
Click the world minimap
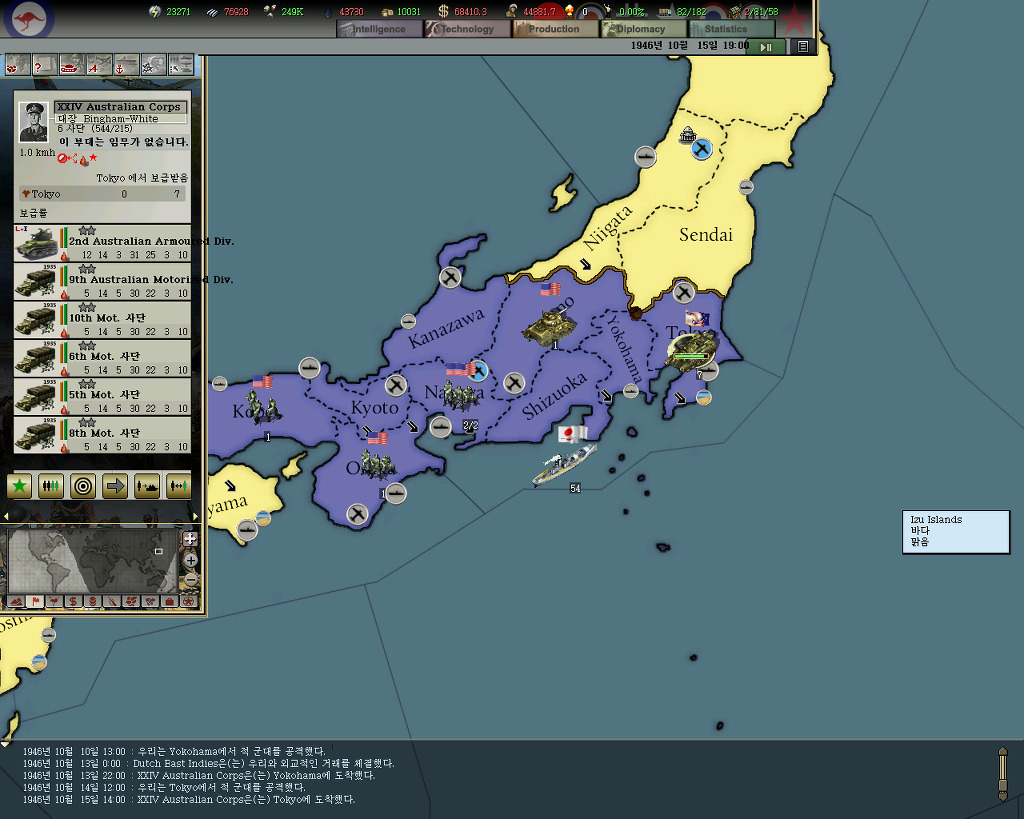pyautogui.click(x=93, y=560)
